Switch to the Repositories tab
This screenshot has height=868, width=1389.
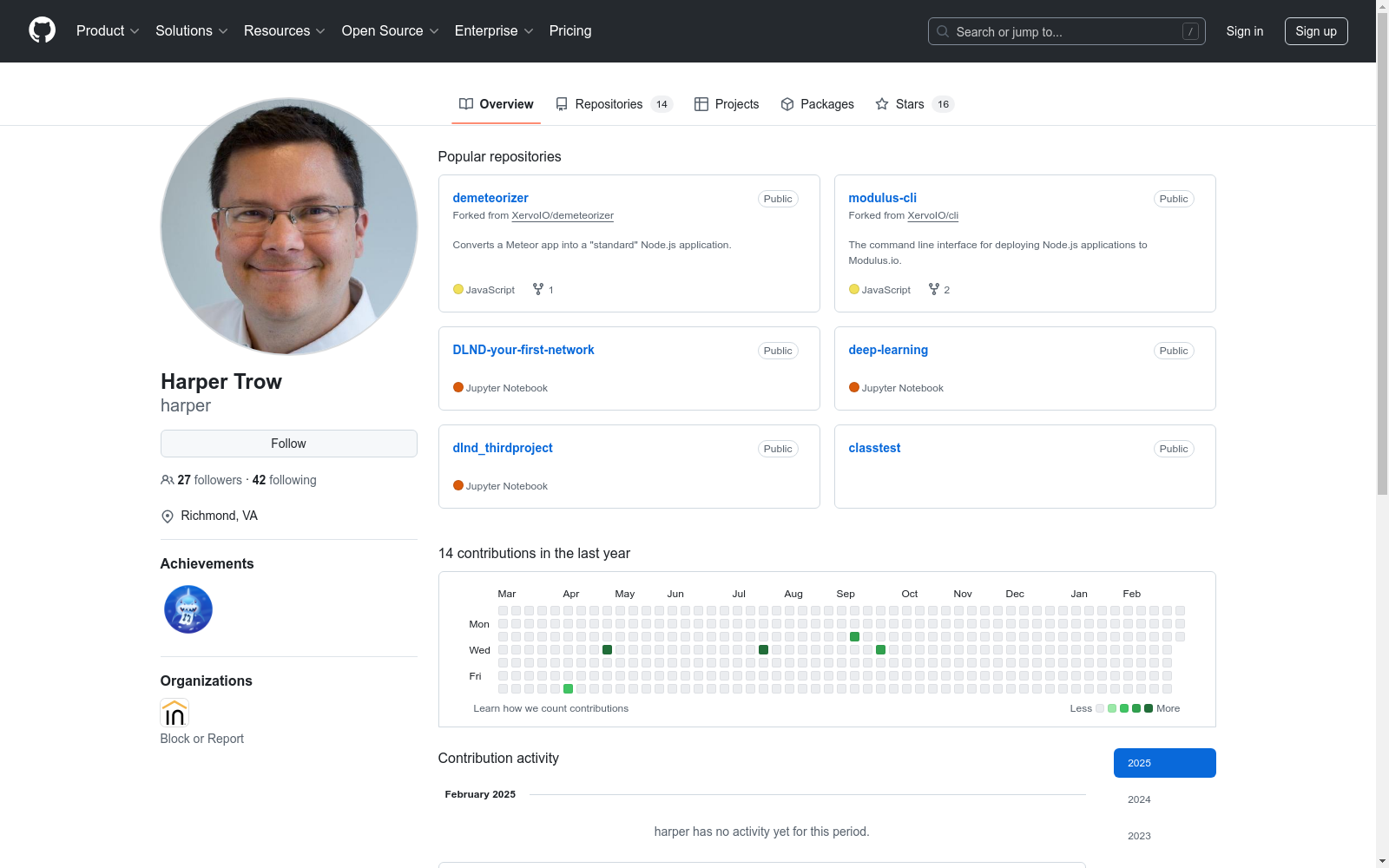615,104
